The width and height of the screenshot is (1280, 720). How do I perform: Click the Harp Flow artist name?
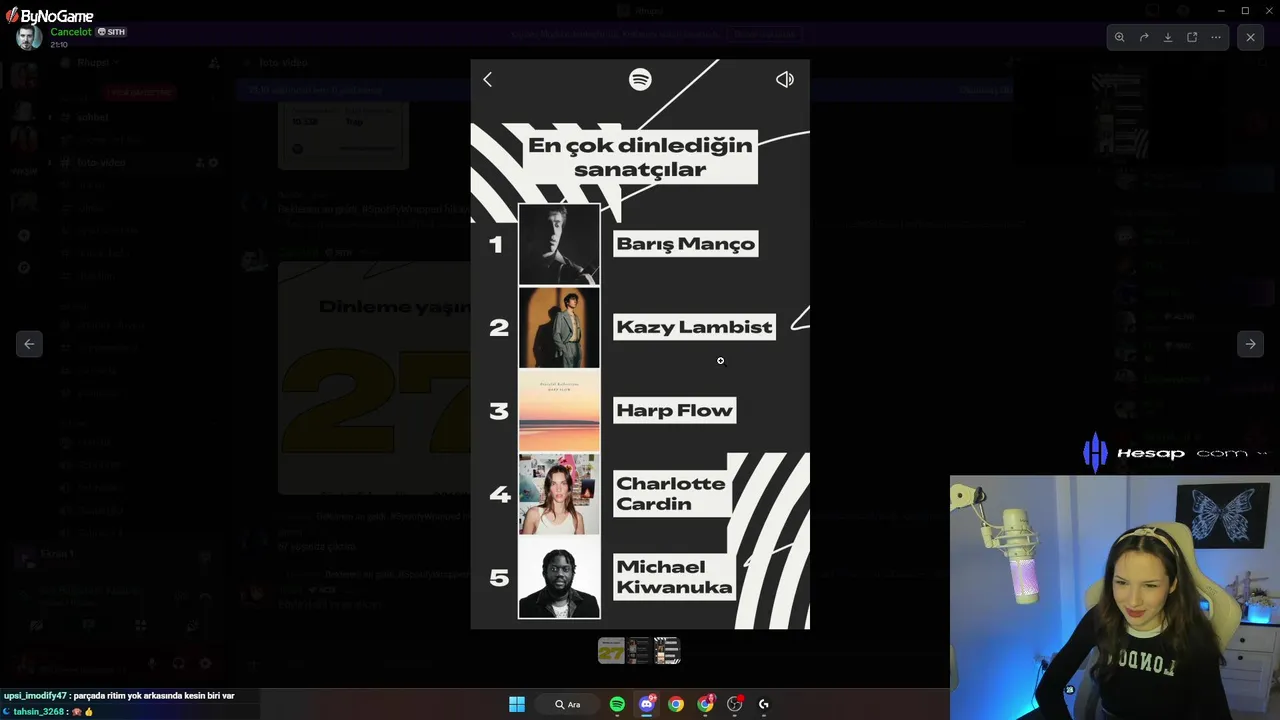(x=675, y=410)
